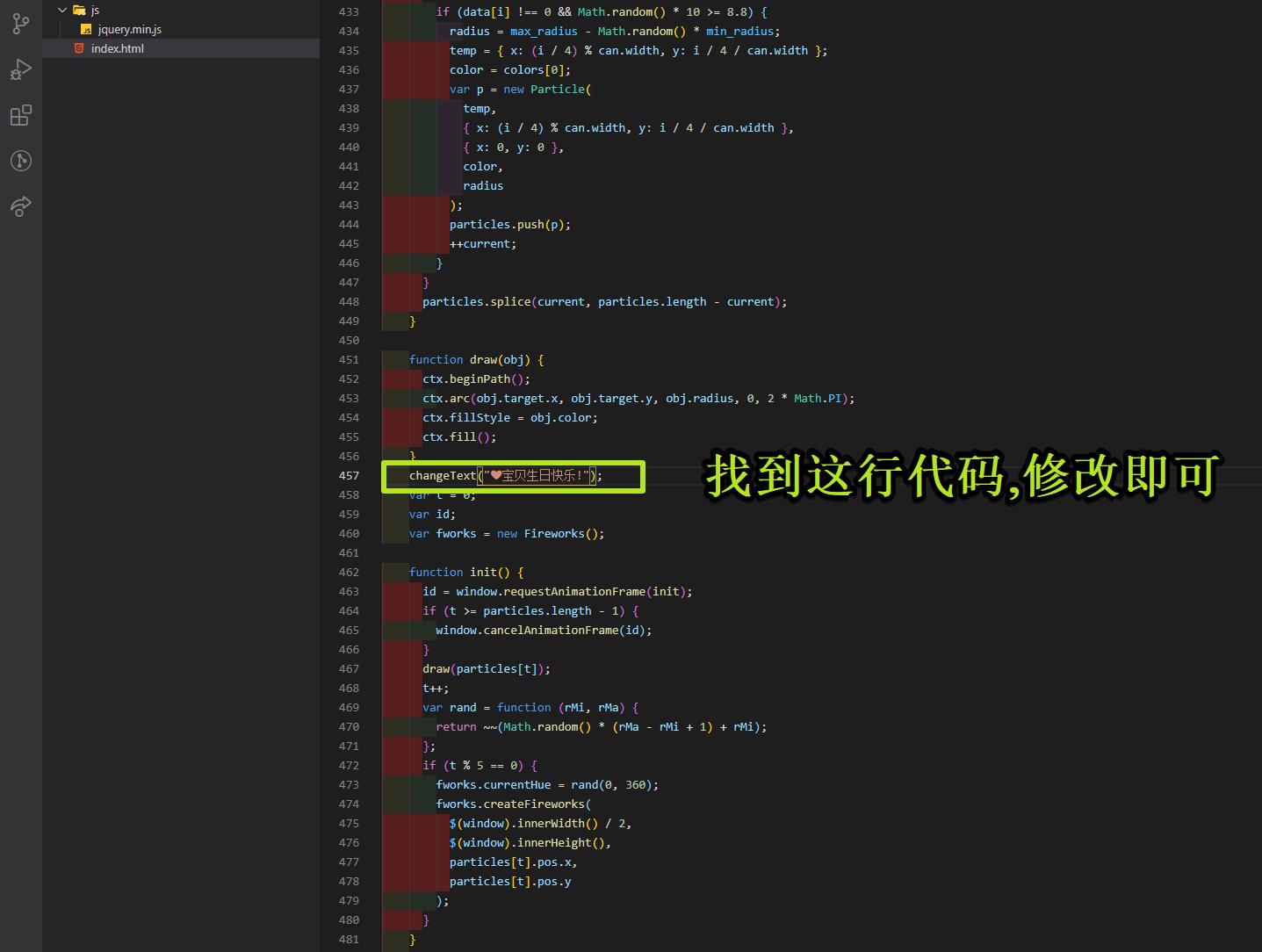Click the 'if (data[i] !== 0' condition
Image resolution: width=1262 pixels, height=952 pixels.
[602, 11]
